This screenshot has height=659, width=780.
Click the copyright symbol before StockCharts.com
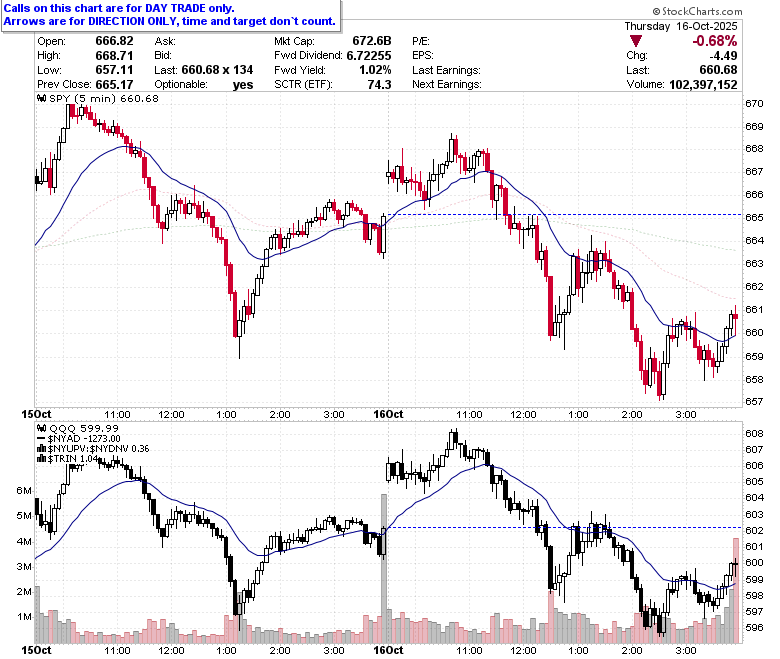coord(656,11)
